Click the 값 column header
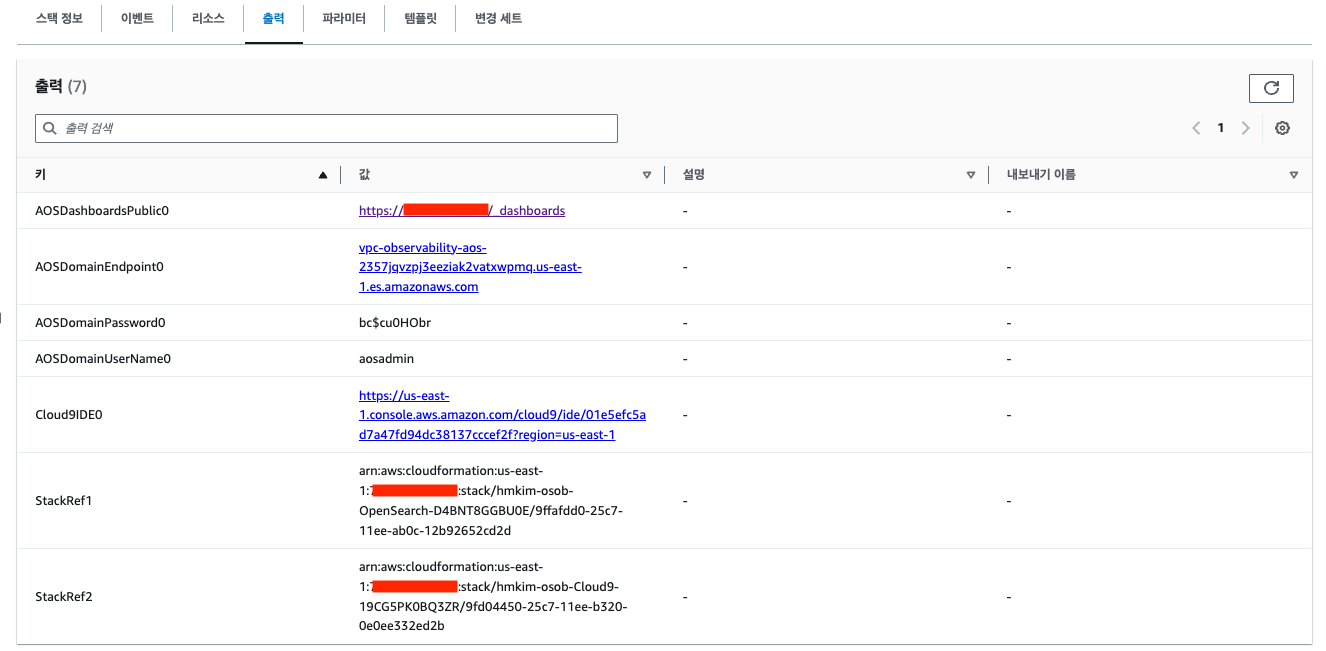Screen dimensions: 1326x651 tap(364, 174)
